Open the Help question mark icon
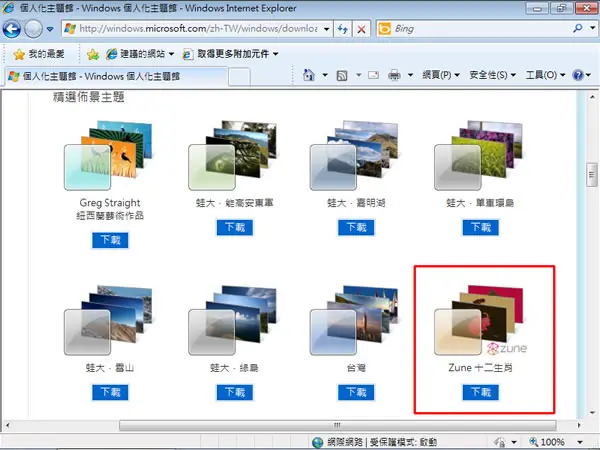Image resolution: width=600 pixels, height=450 pixels. (x=578, y=75)
